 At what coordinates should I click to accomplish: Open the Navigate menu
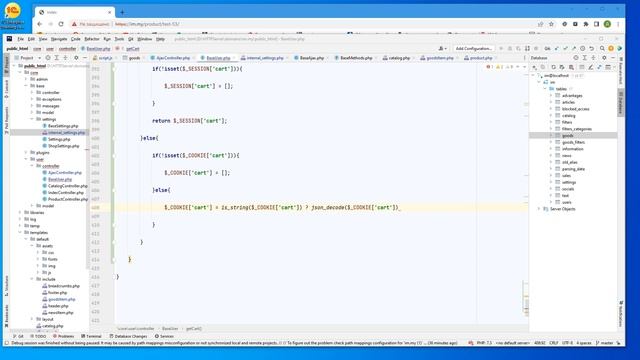(59, 39)
